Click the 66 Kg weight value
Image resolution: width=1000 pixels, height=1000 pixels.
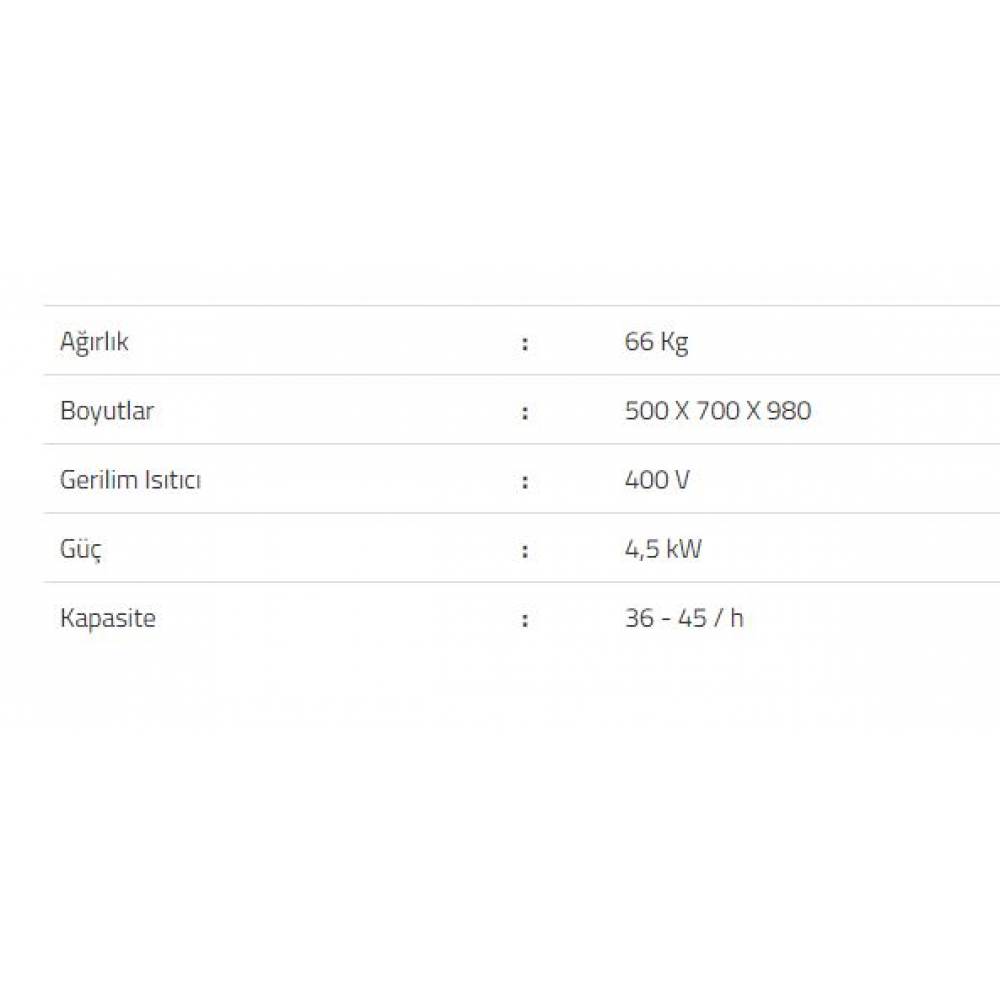[x=656, y=342]
